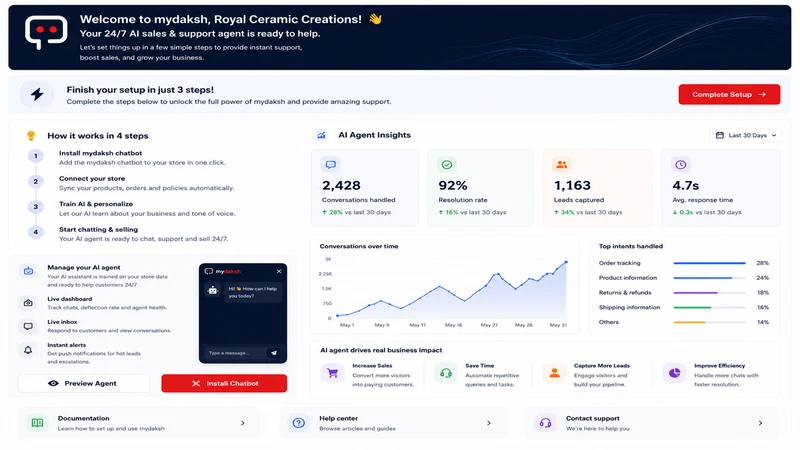Image resolution: width=800 pixels, height=450 pixels.
Task: Click the 28% Order tracking percentage
Action: (x=762, y=263)
